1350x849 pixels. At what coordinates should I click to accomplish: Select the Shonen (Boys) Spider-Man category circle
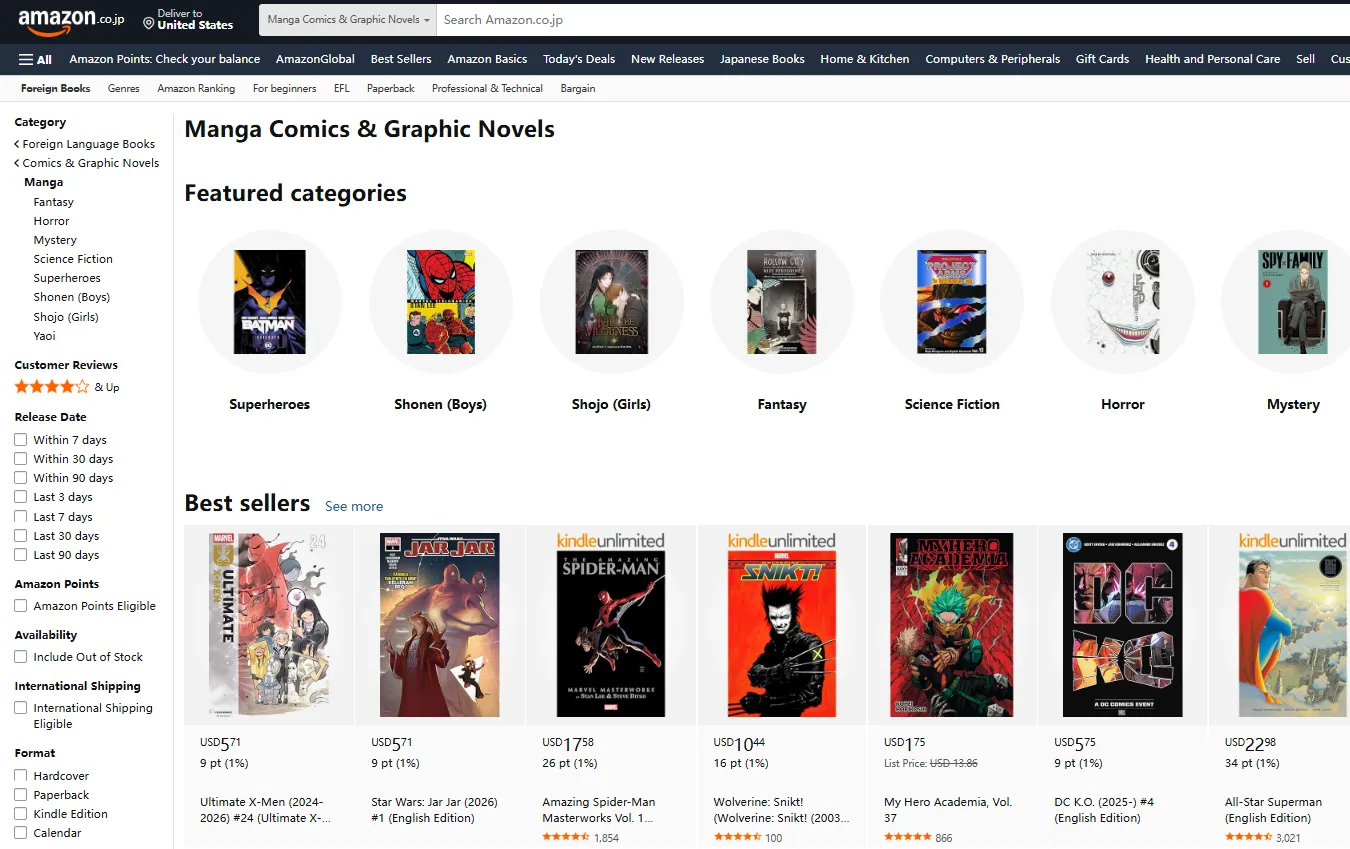tap(440, 302)
